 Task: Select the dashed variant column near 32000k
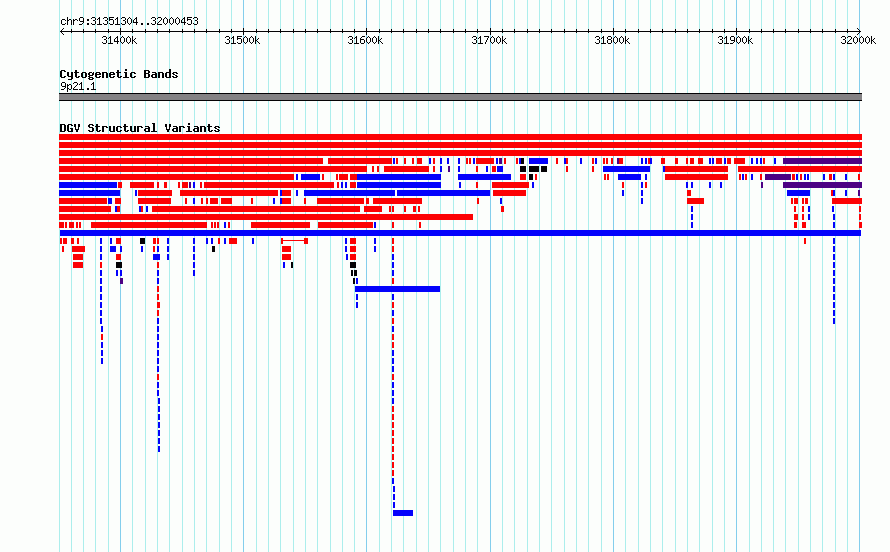click(x=834, y=281)
